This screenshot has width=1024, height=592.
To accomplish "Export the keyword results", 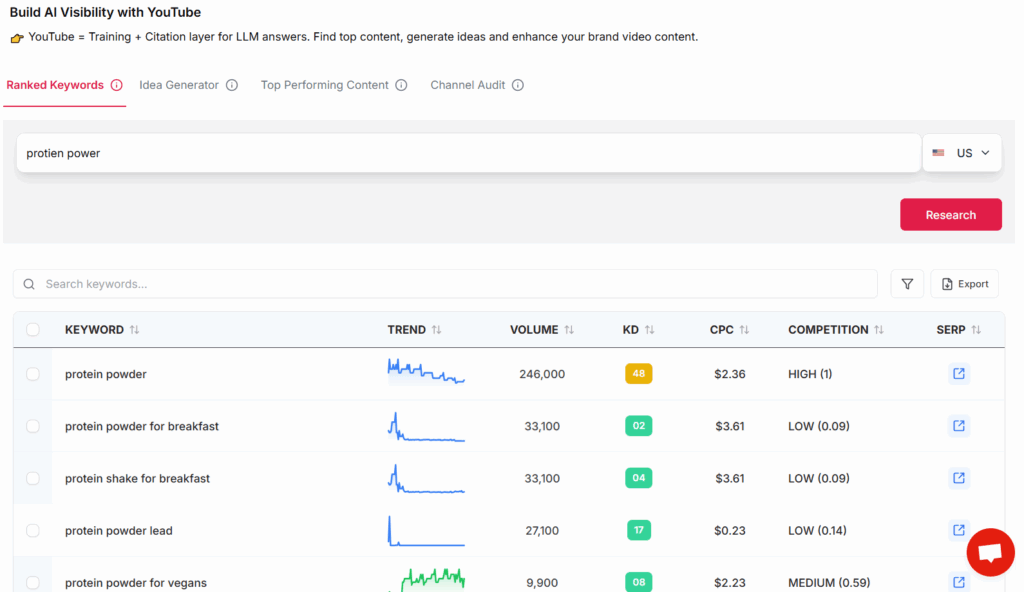I will click(x=964, y=283).
